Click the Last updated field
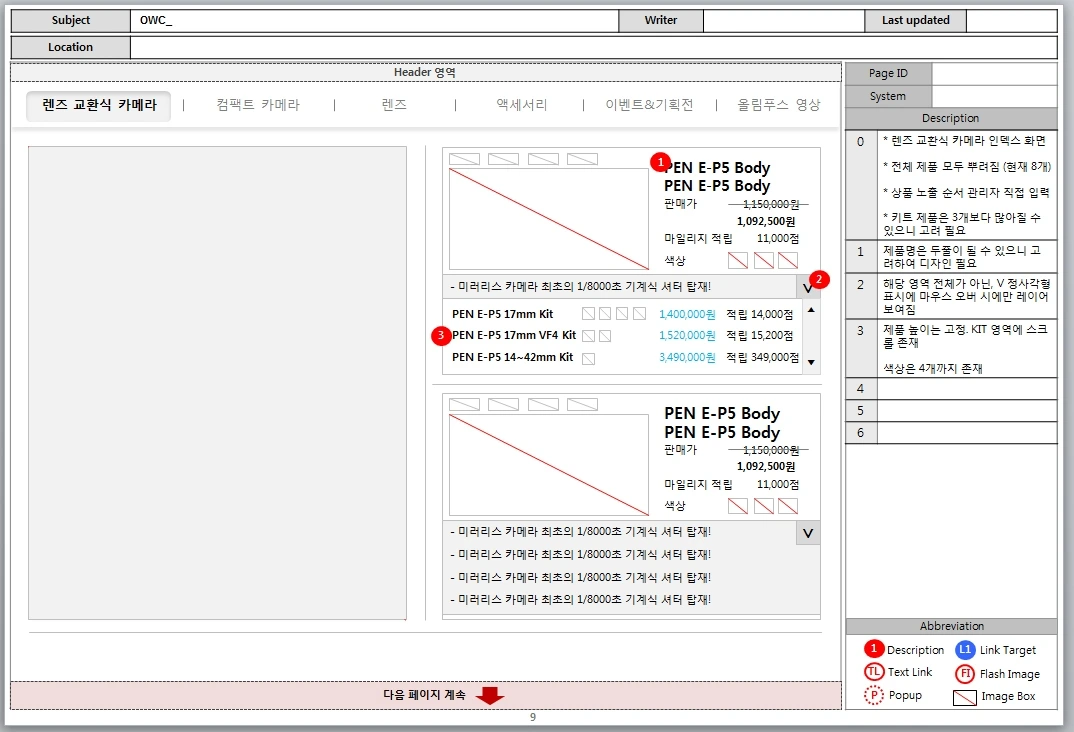1074x732 pixels. 1011,21
